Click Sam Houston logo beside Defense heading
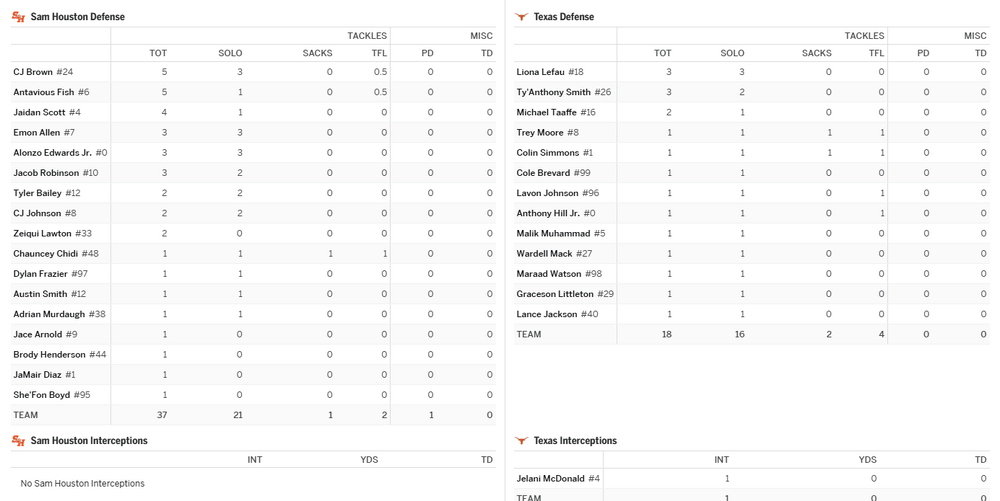The width and height of the screenshot is (1000, 501). pos(18,17)
